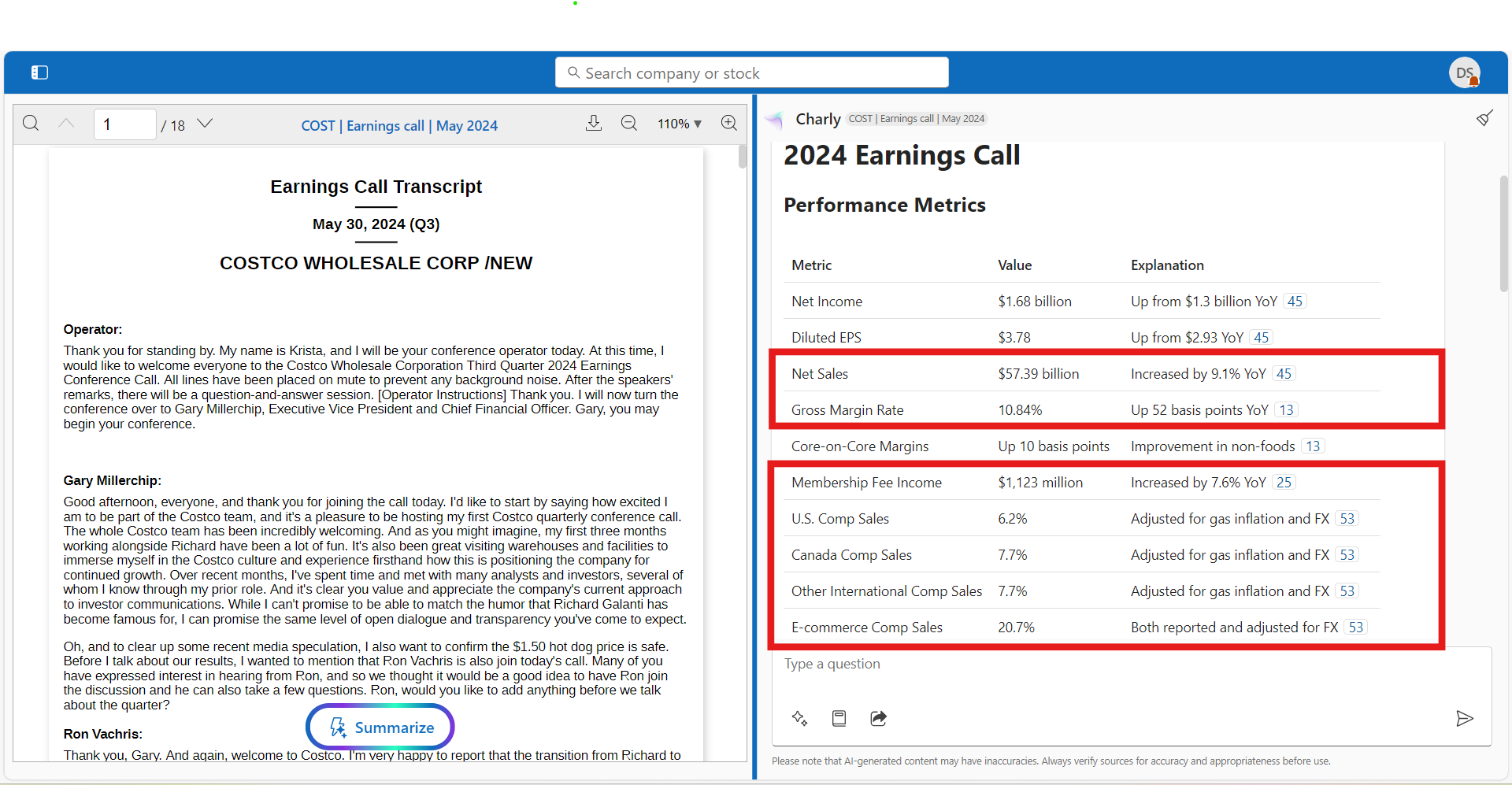Viewport: 1512px width, 785px height.
Task: Open citation 45 in Net Income row
Action: click(1295, 302)
